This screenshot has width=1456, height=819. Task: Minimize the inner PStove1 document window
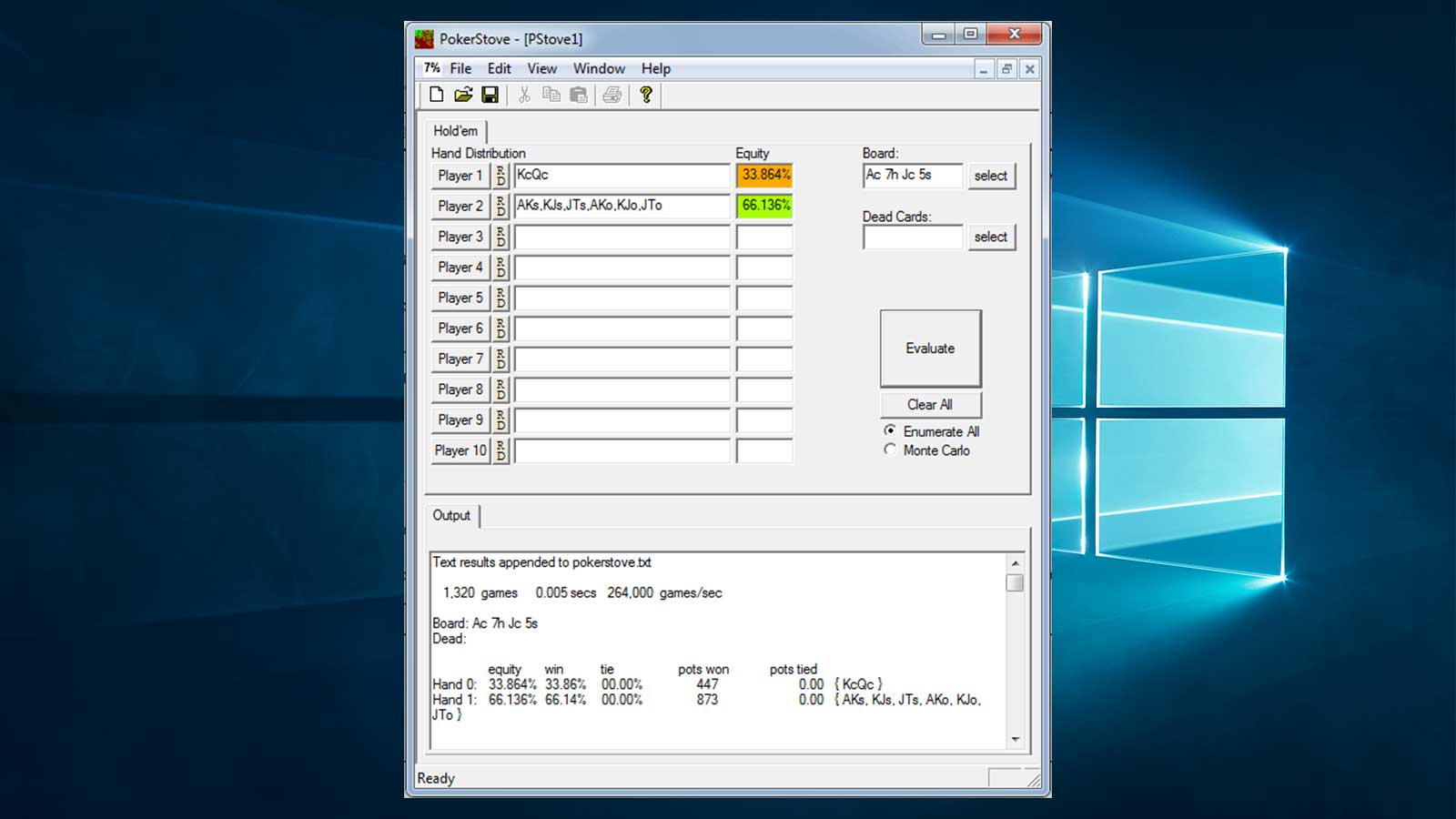tap(984, 69)
